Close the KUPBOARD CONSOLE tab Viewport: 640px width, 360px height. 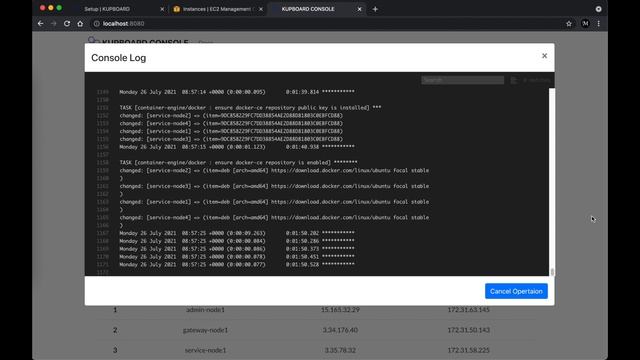(359, 9)
